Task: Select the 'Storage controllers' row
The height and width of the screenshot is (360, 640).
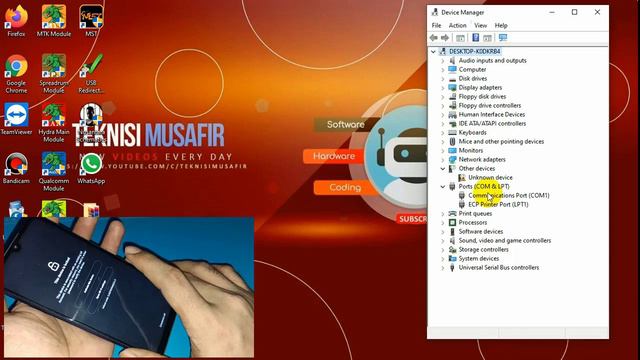Action: (484, 249)
